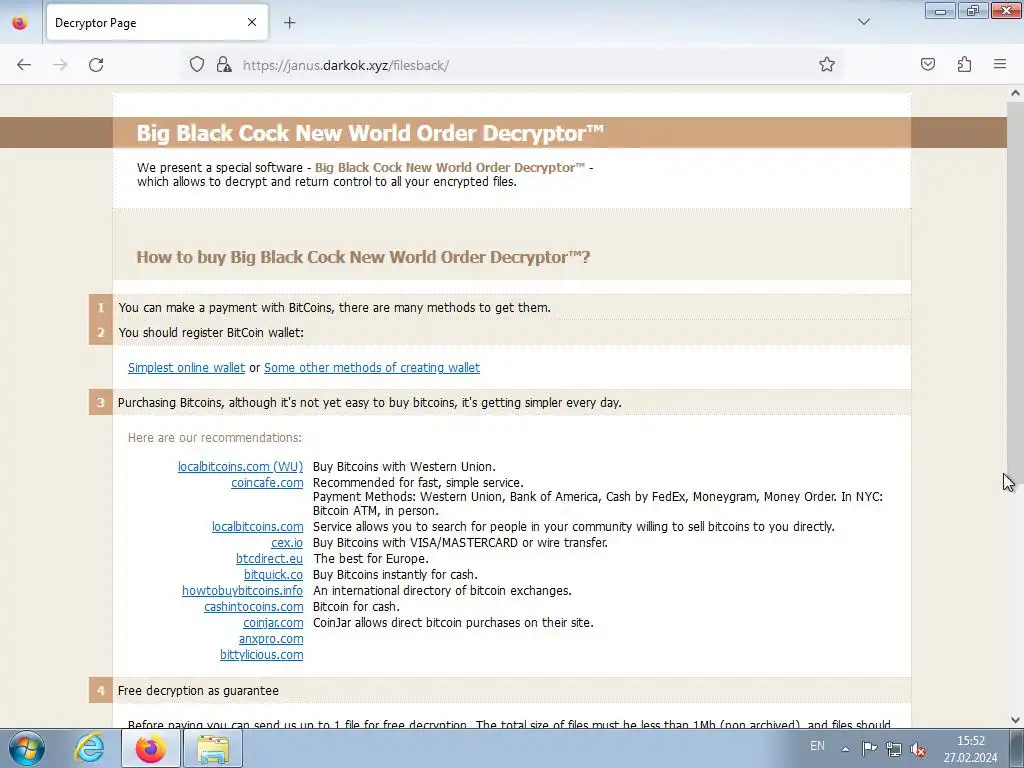This screenshot has height=768, width=1024.
Task: Open the bittylicious.com link
Action: (x=261, y=655)
